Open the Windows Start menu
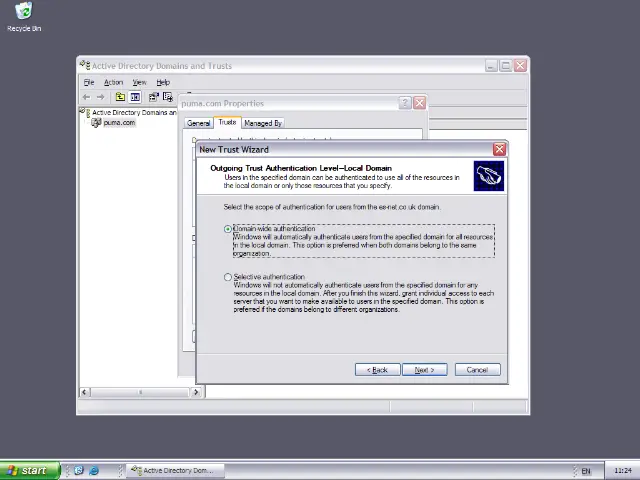 point(25,470)
